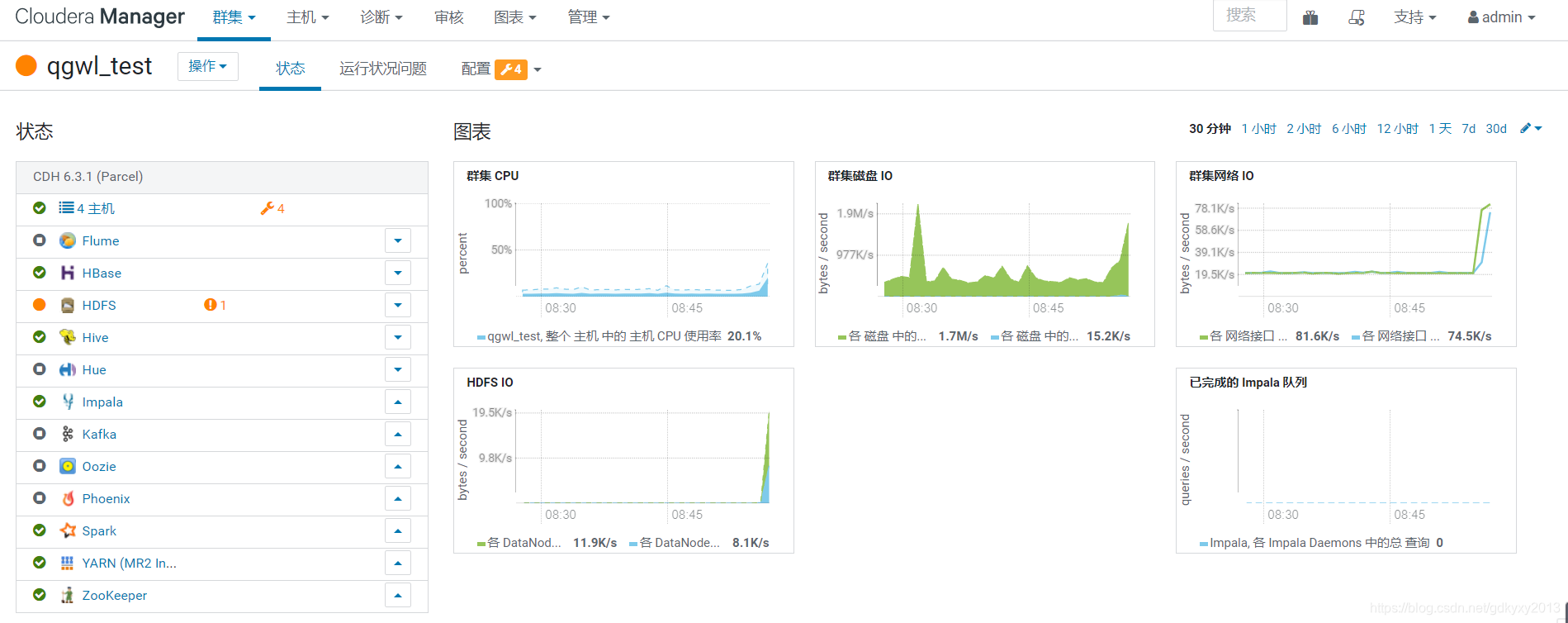Click the 搜索 search field

[1249, 16]
